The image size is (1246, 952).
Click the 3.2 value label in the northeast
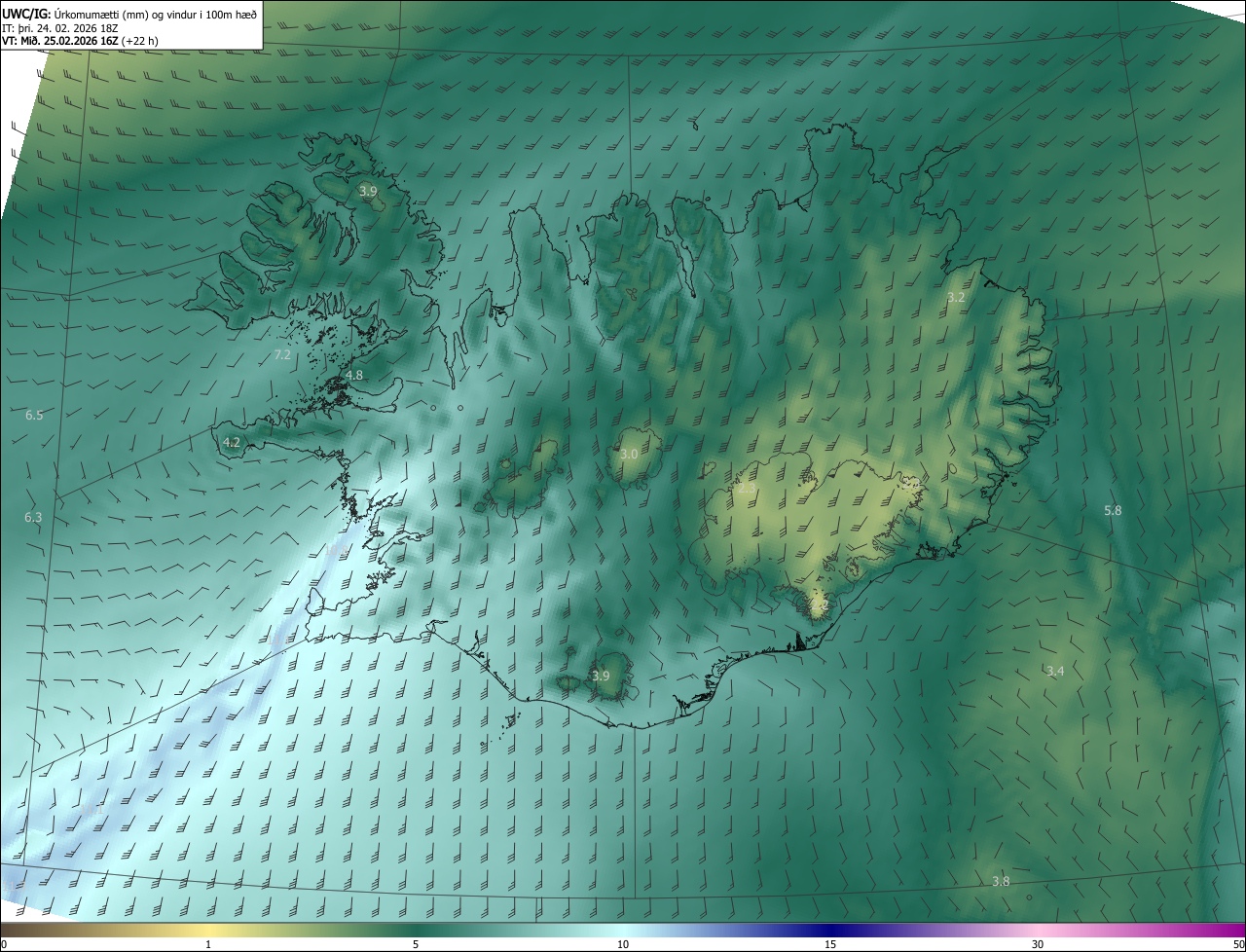956,298
